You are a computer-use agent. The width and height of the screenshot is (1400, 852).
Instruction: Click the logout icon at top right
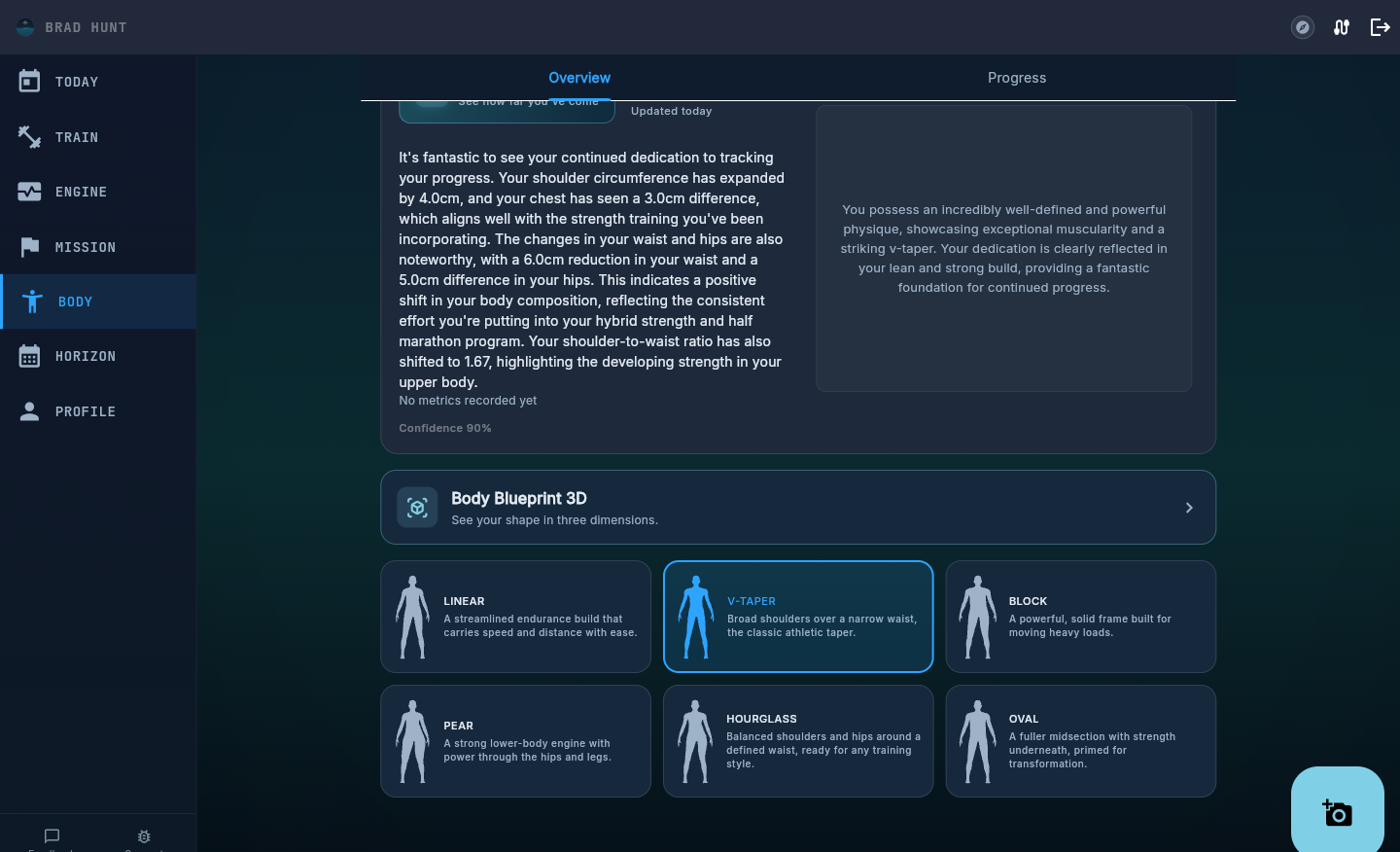(1380, 27)
